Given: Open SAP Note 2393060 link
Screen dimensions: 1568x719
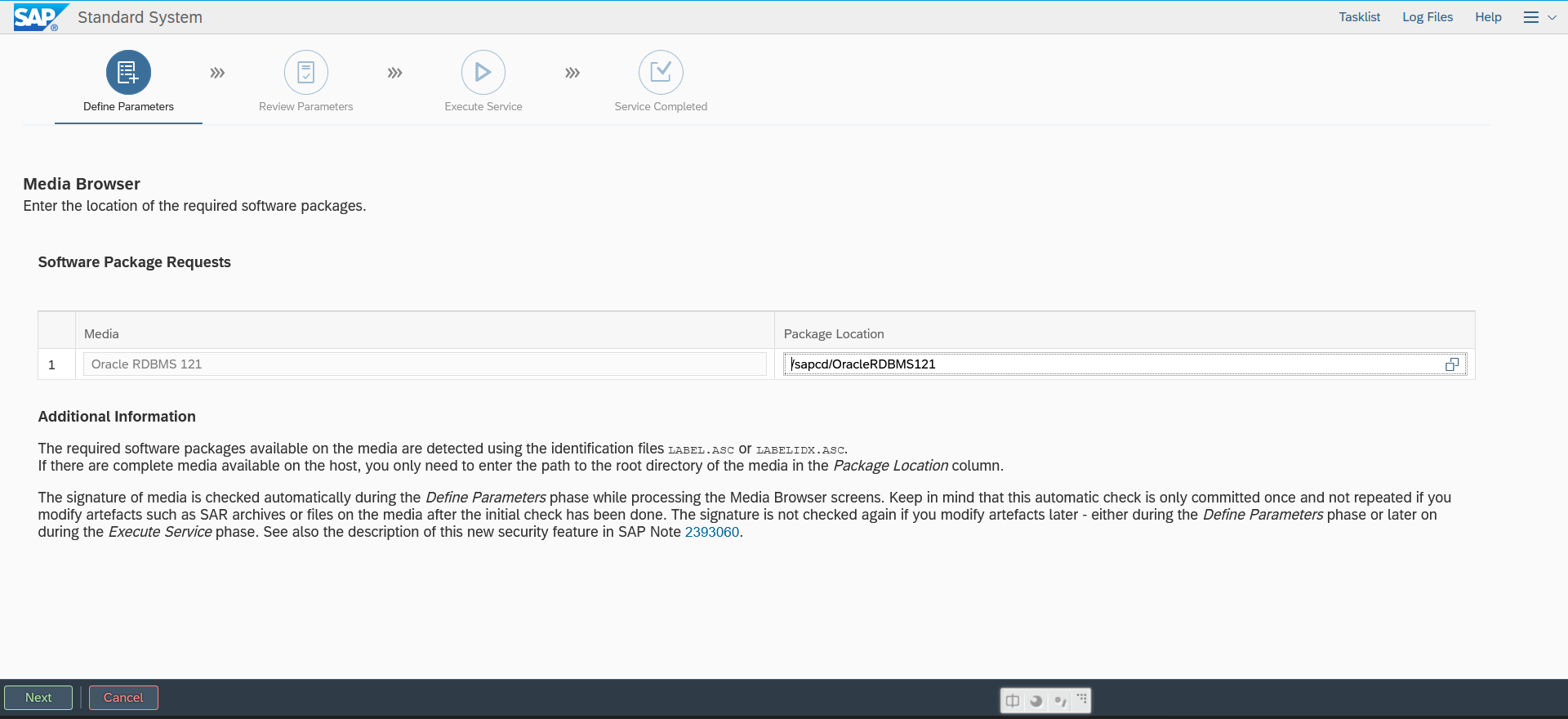Looking at the screenshot, I should (x=712, y=532).
